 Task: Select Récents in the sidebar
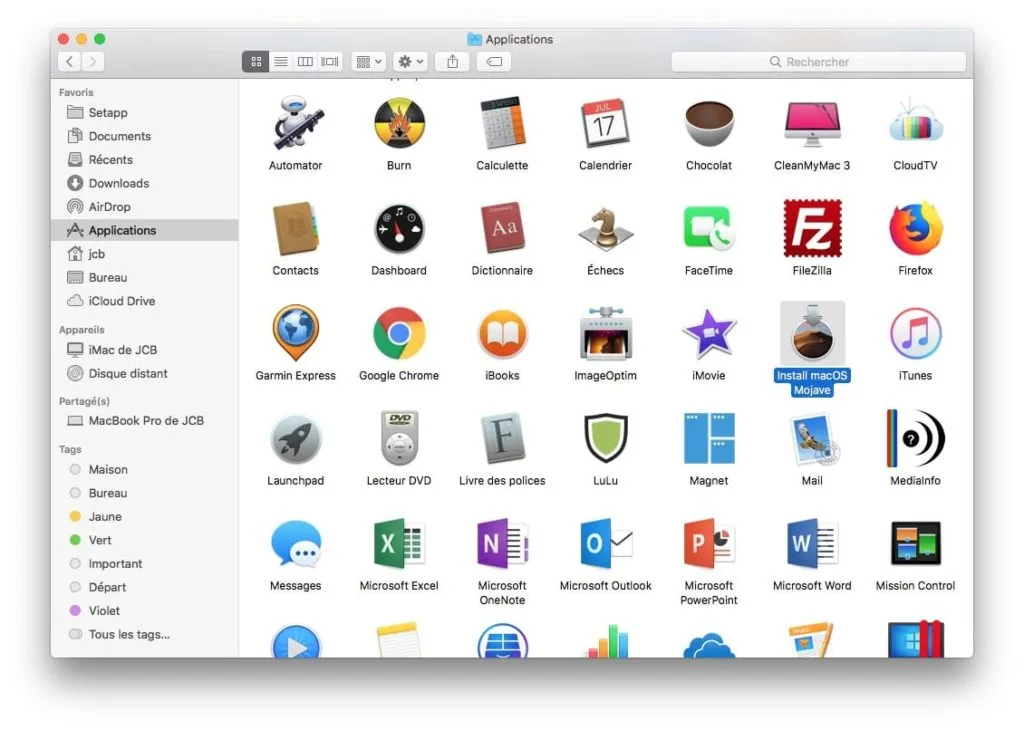pyautogui.click(x=145, y=159)
